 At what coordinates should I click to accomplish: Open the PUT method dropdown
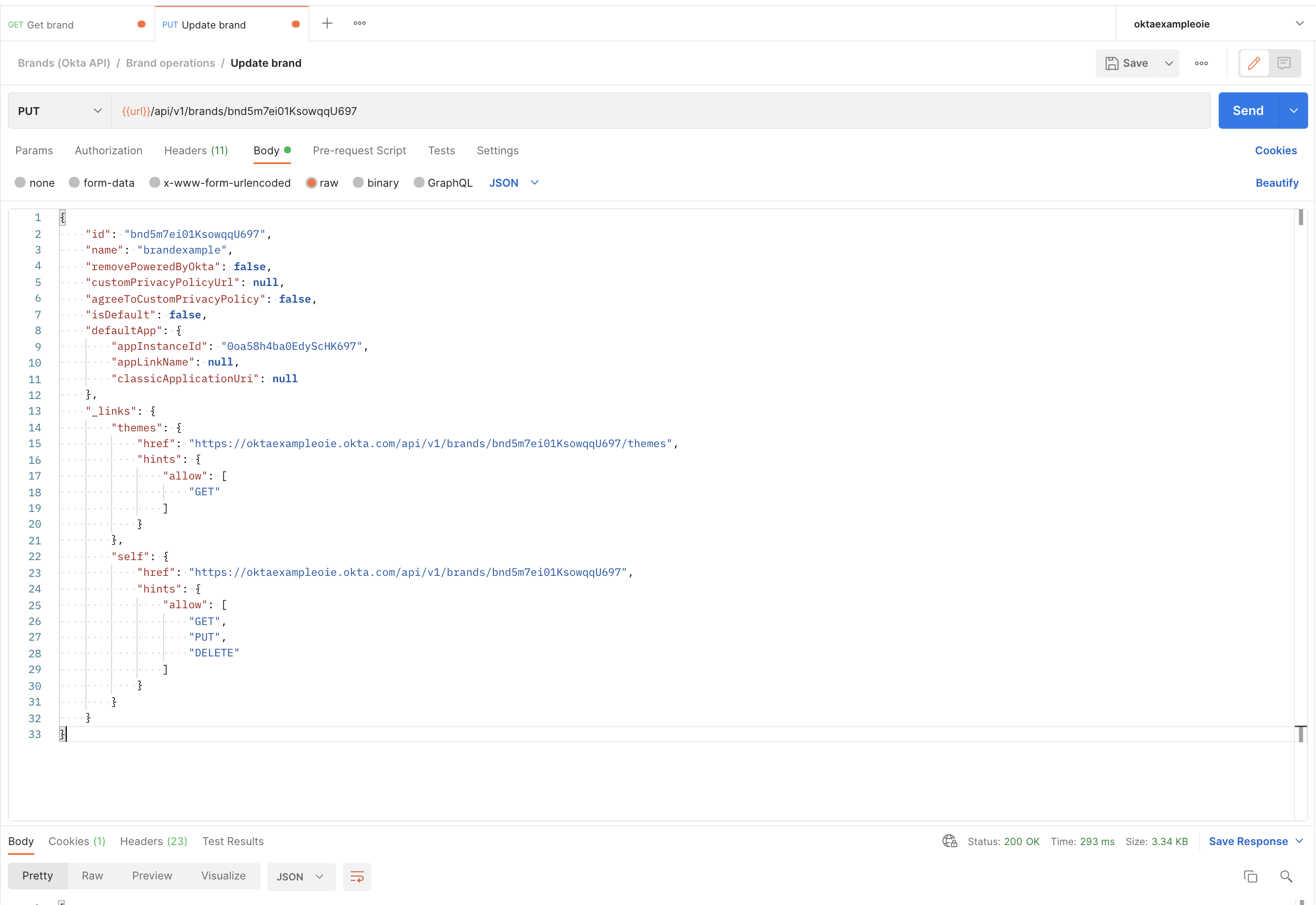(59, 111)
